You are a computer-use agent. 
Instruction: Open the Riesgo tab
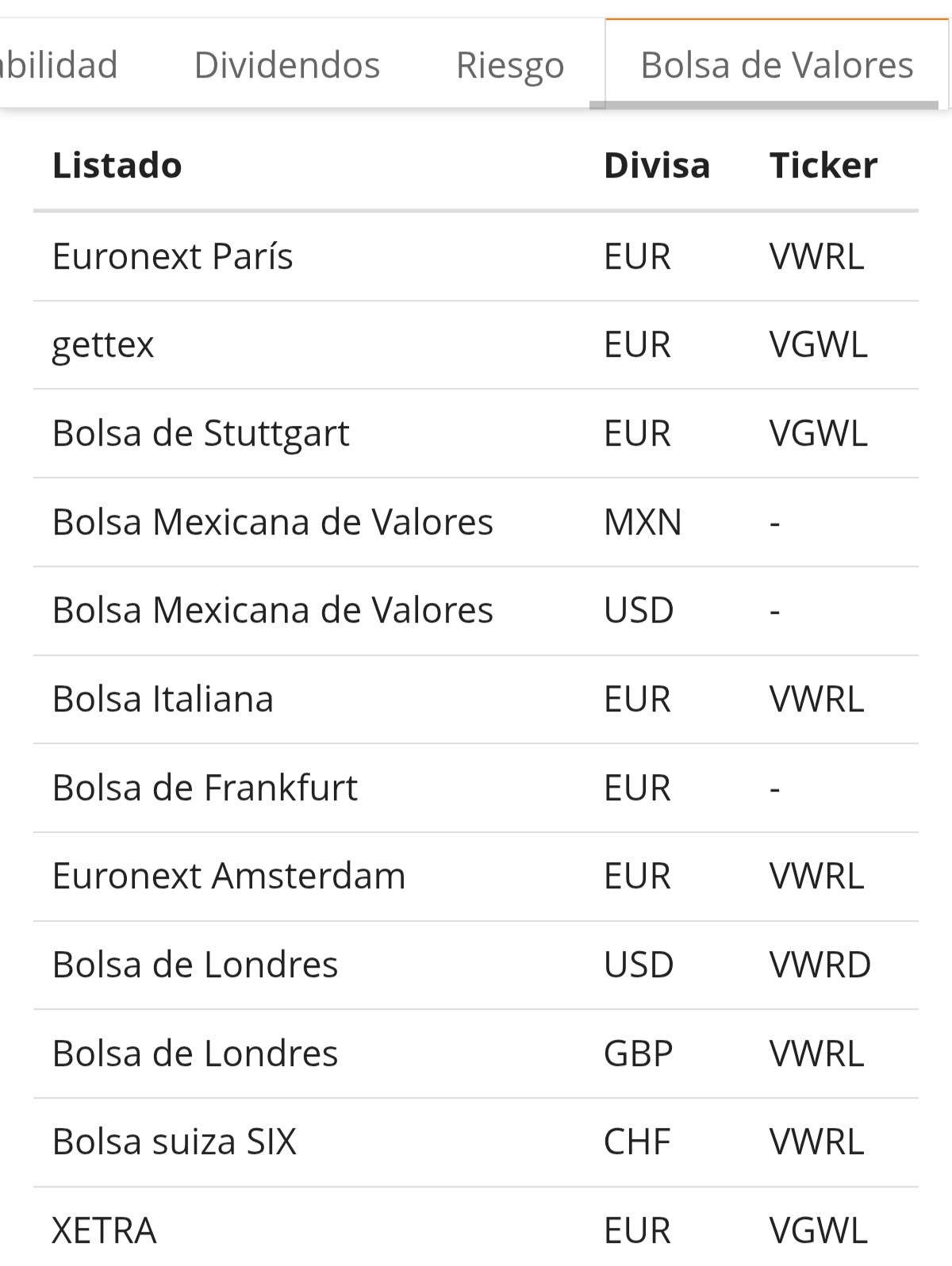pos(510,65)
